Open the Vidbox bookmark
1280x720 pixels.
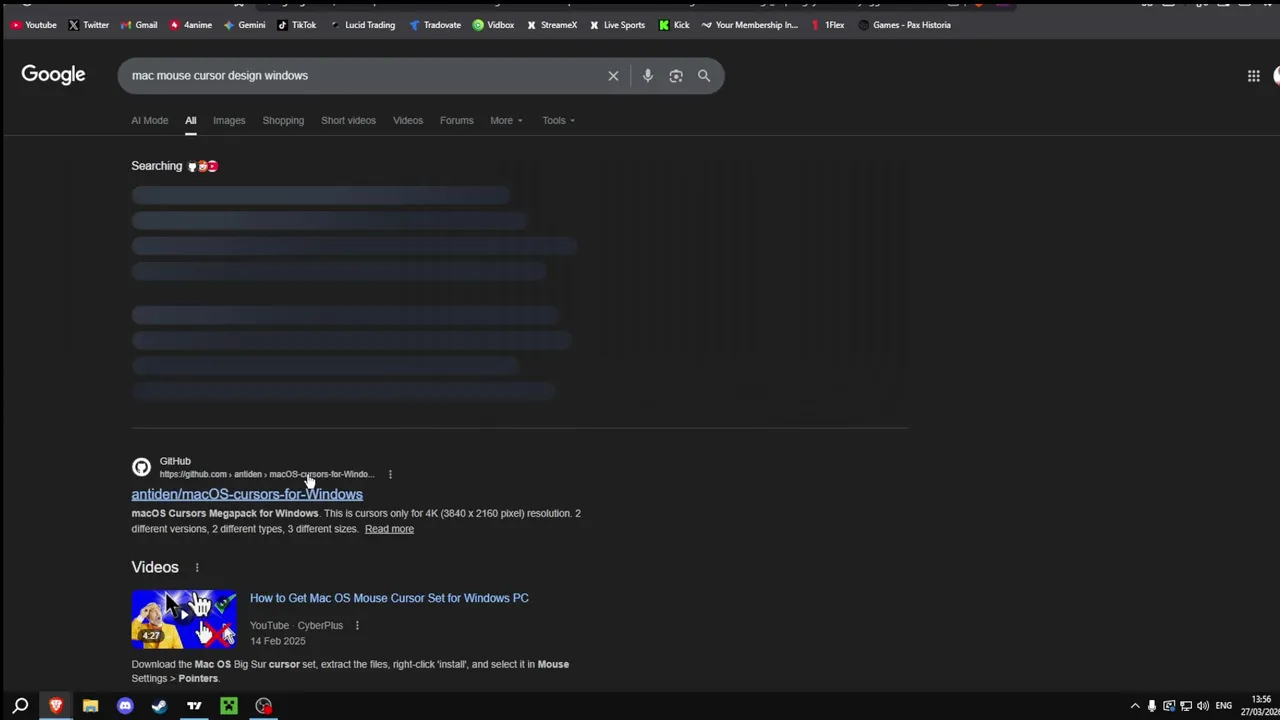pyautogui.click(x=493, y=25)
